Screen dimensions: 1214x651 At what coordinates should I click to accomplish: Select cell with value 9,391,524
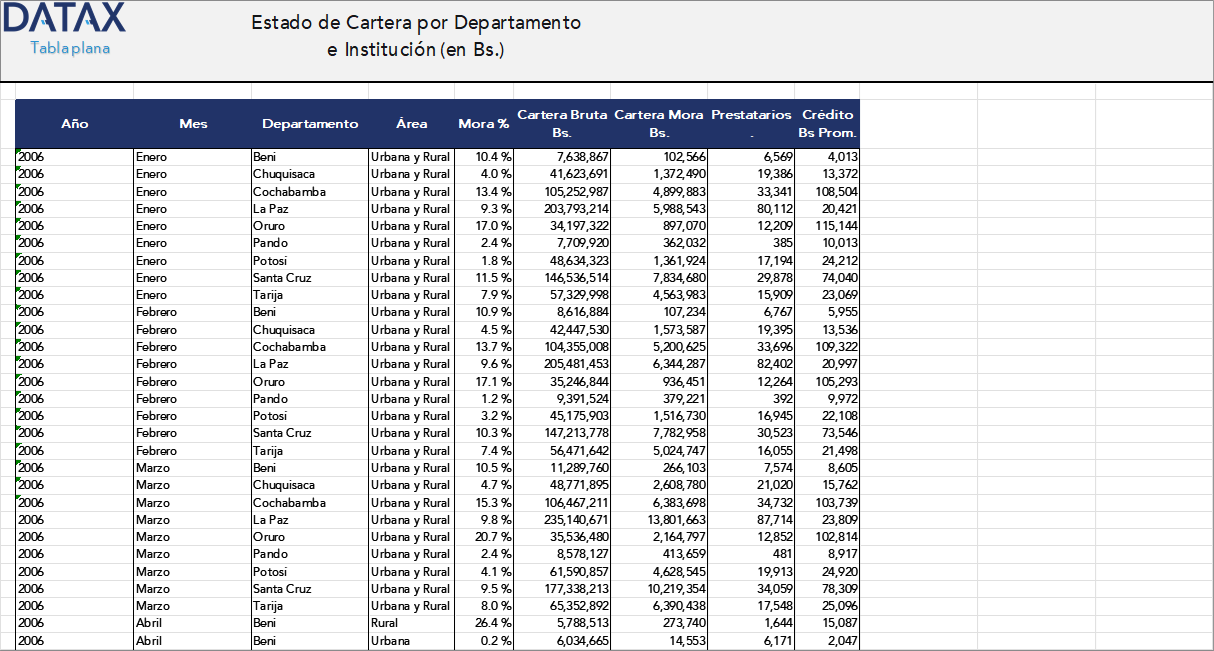click(562, 399)
